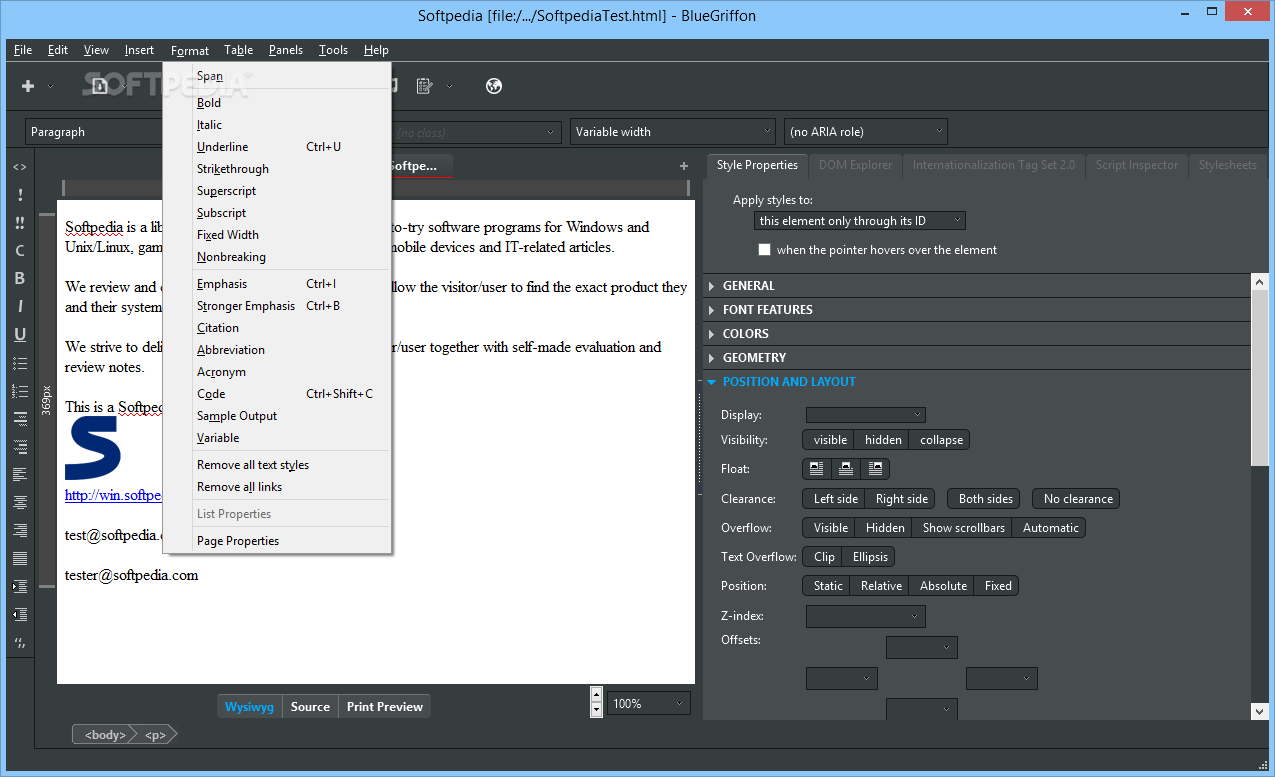This screenshot has width=1275, height=777.
Task: Switch to Source view
Action: coord(310,707)
